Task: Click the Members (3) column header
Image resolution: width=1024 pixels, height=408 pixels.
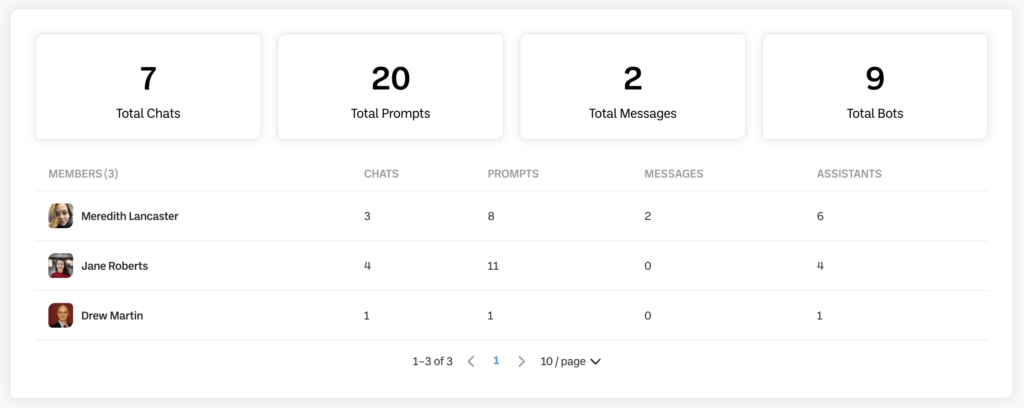Action: [83, 174]
